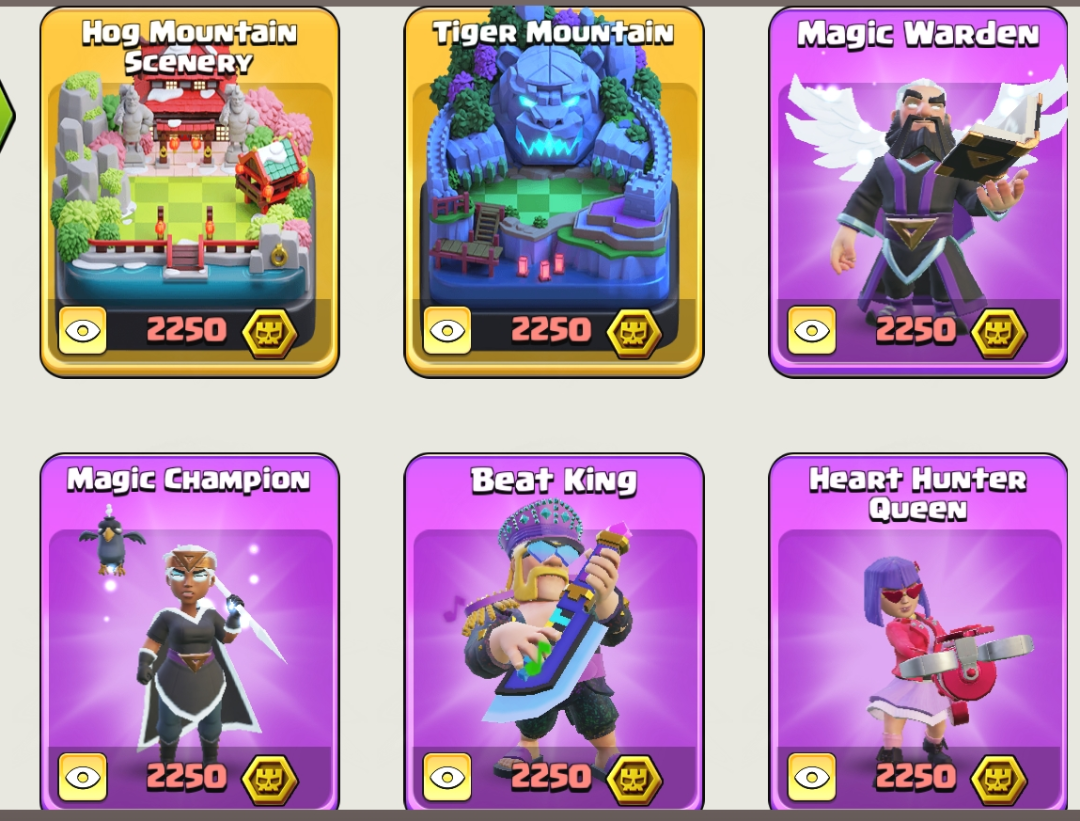Viewport: 1080px width, 821px height.
Task: Click the medal currency icon on Beat King card
Action: (634, 779)
